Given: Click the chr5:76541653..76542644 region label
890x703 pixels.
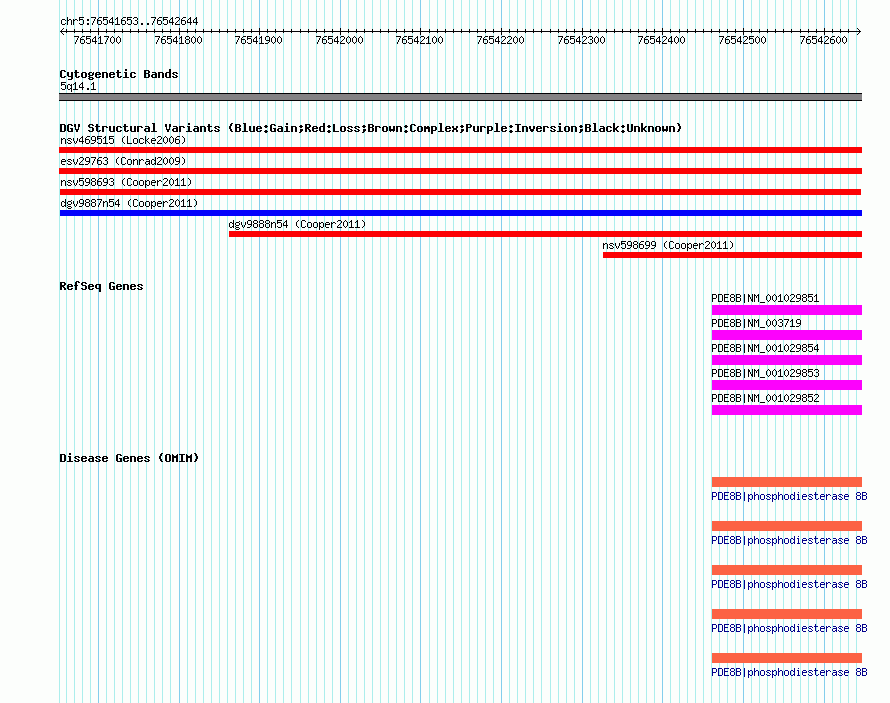Looking at the screenshot, I should pyautogui.click(x=129, y=21).
